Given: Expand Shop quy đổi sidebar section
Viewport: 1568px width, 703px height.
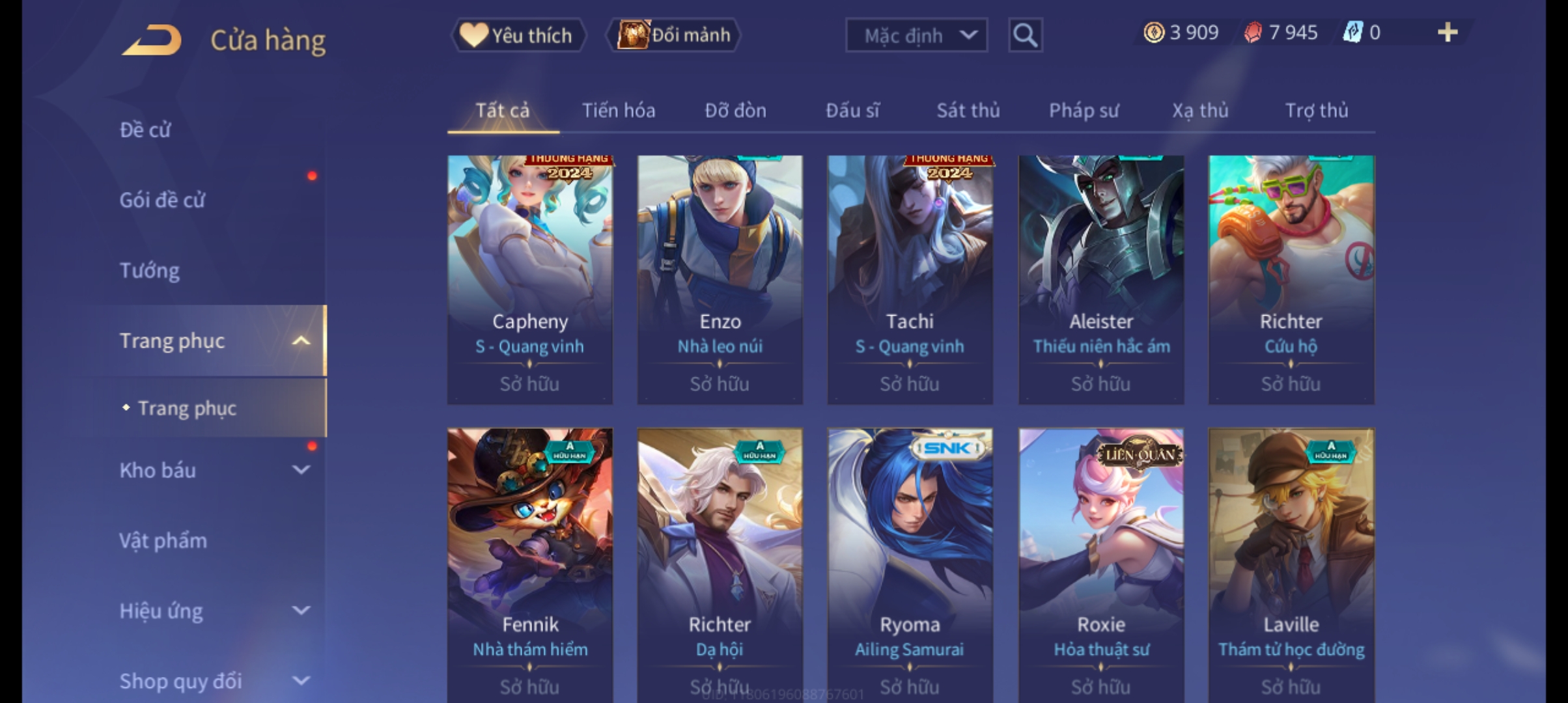Looking at the screenshot, I should point(301,680).
